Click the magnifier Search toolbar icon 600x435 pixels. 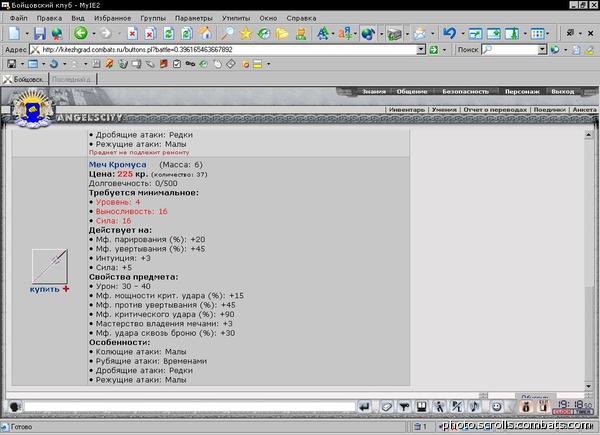tap(227, 34)
